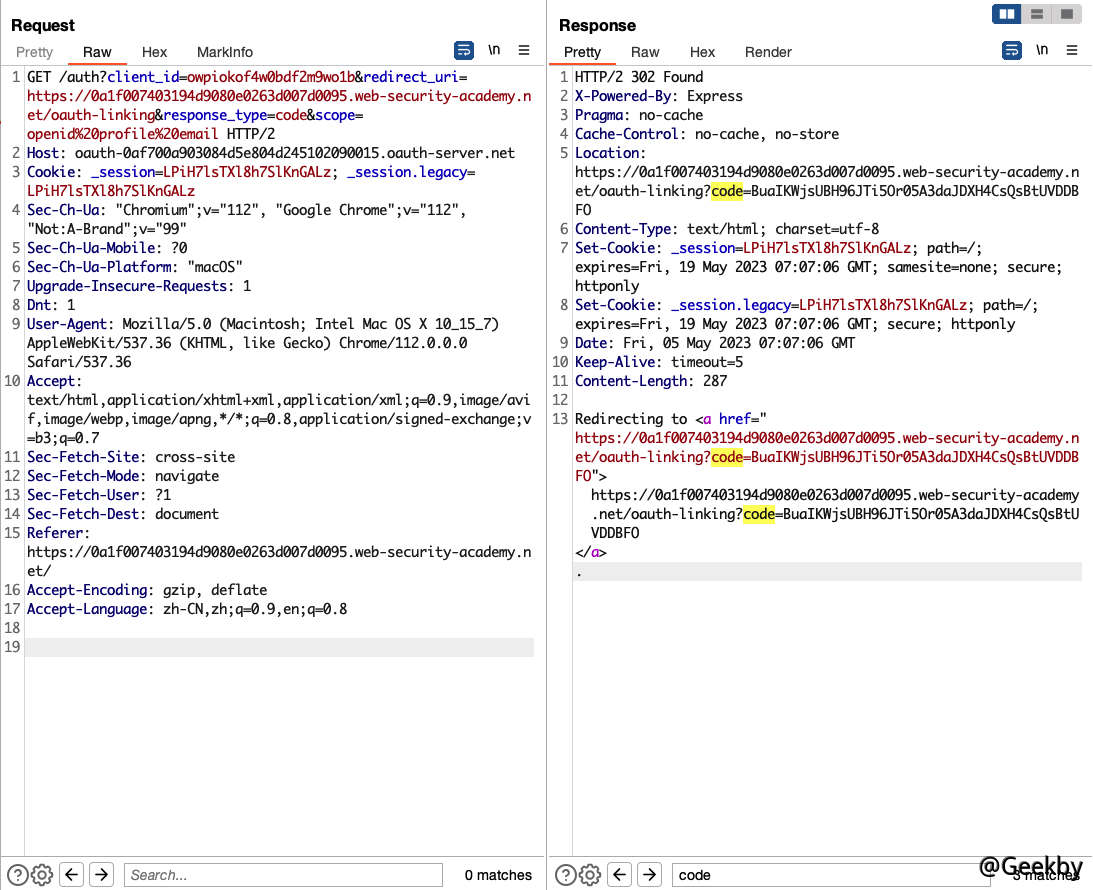Open search settings gear under the Request panel
Viewport: 1093px width, 890px height.
pos(42,875)
